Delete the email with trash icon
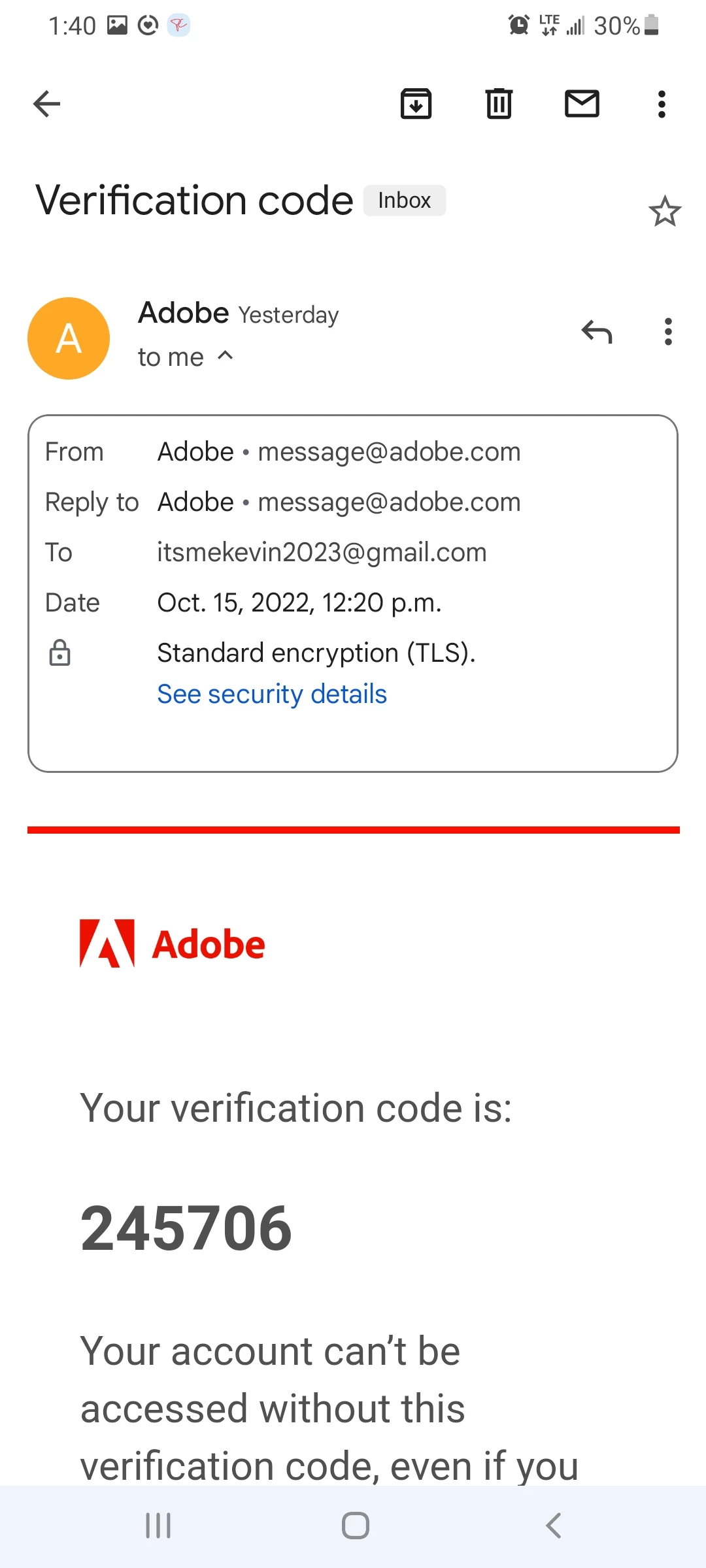Viewport: 706px width, 1568px height. 499,104
